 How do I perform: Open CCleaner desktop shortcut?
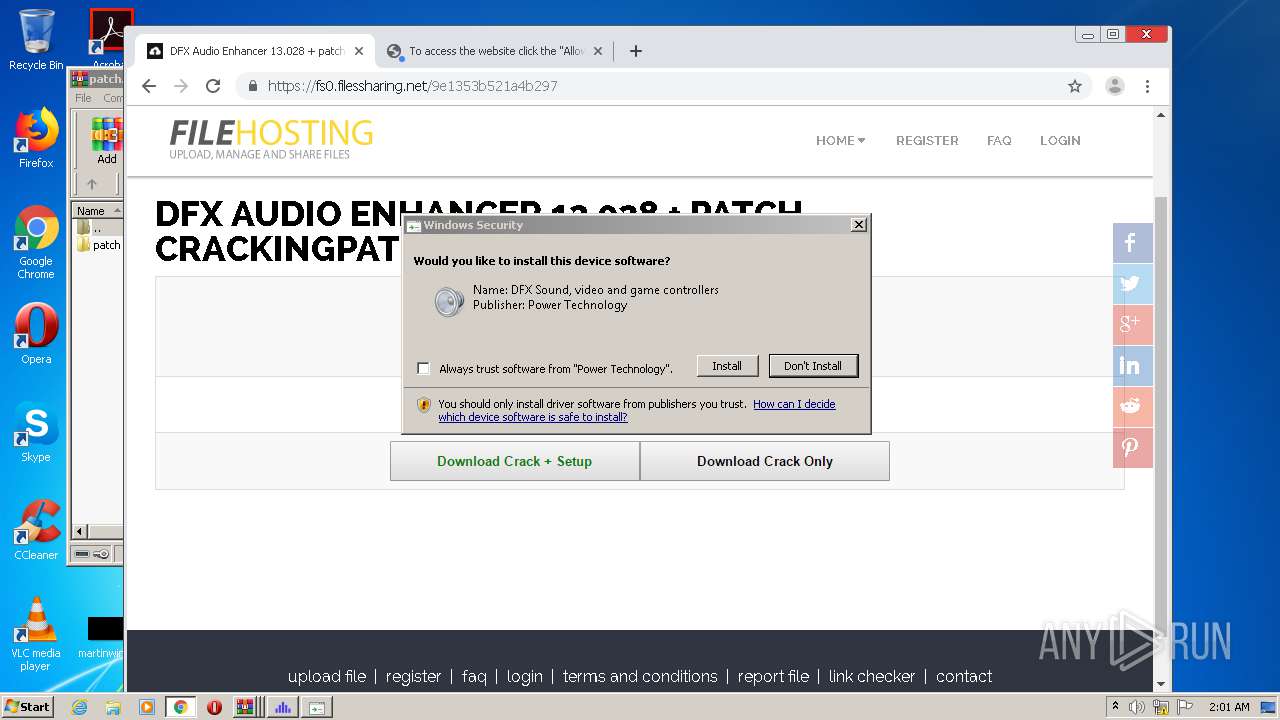click(36, 530)
